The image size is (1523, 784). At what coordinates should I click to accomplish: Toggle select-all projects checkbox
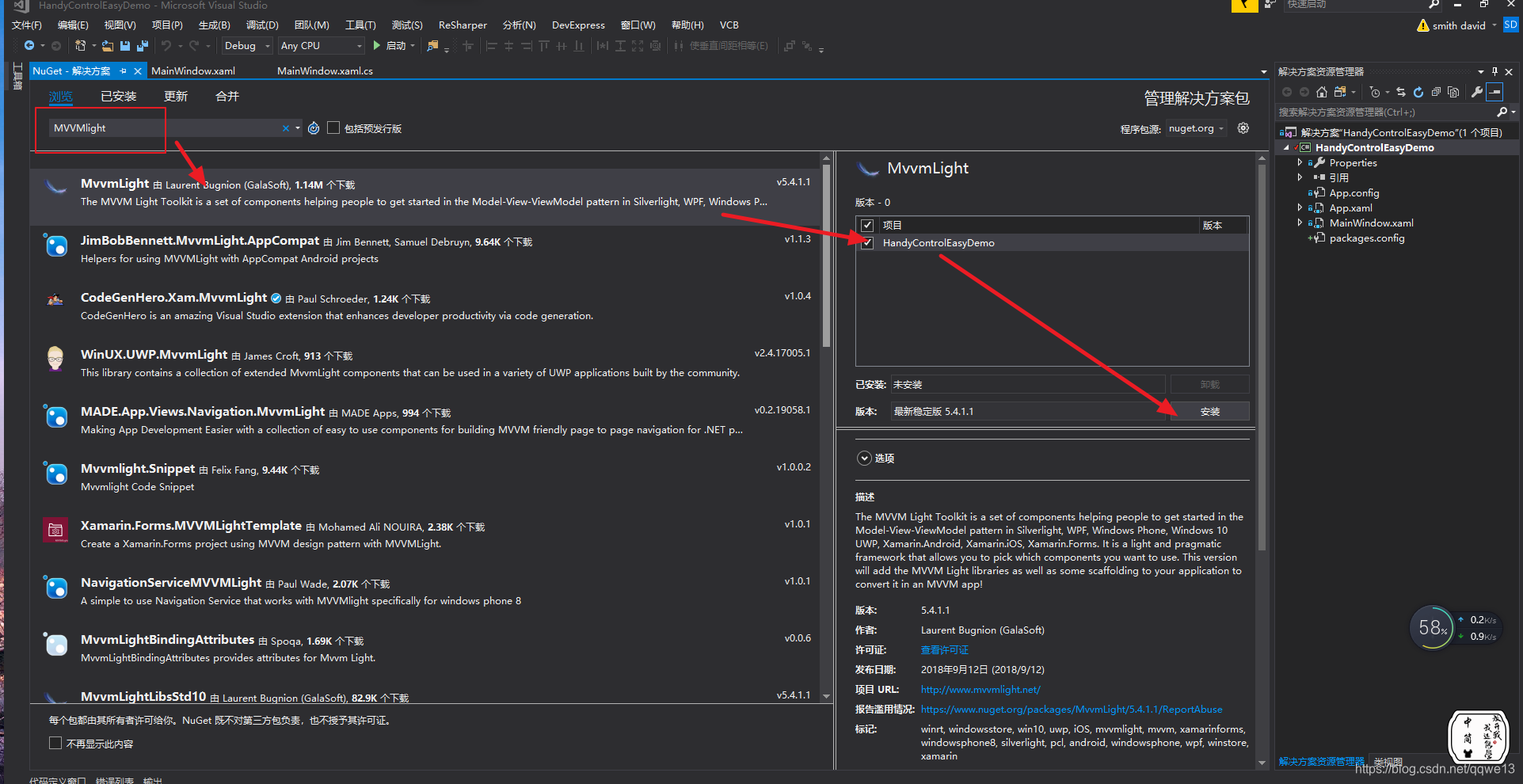(x=867, y=225)
